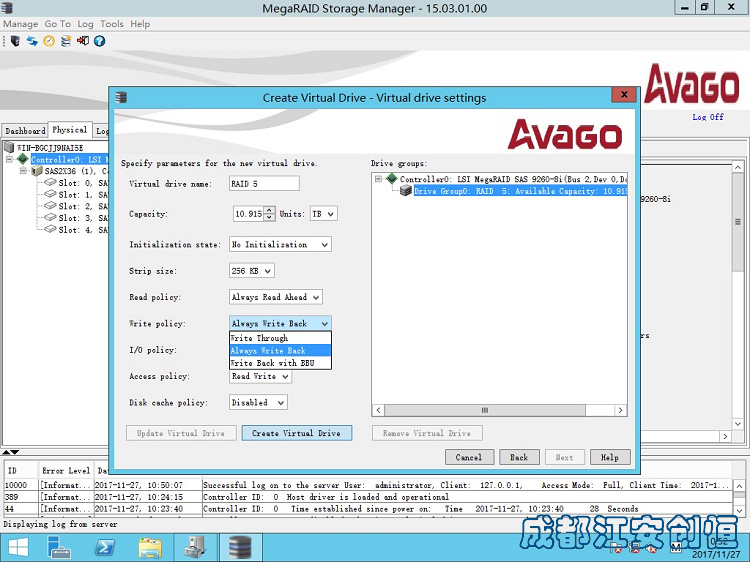Open Server Manager from the taskbar

[60, 547]
